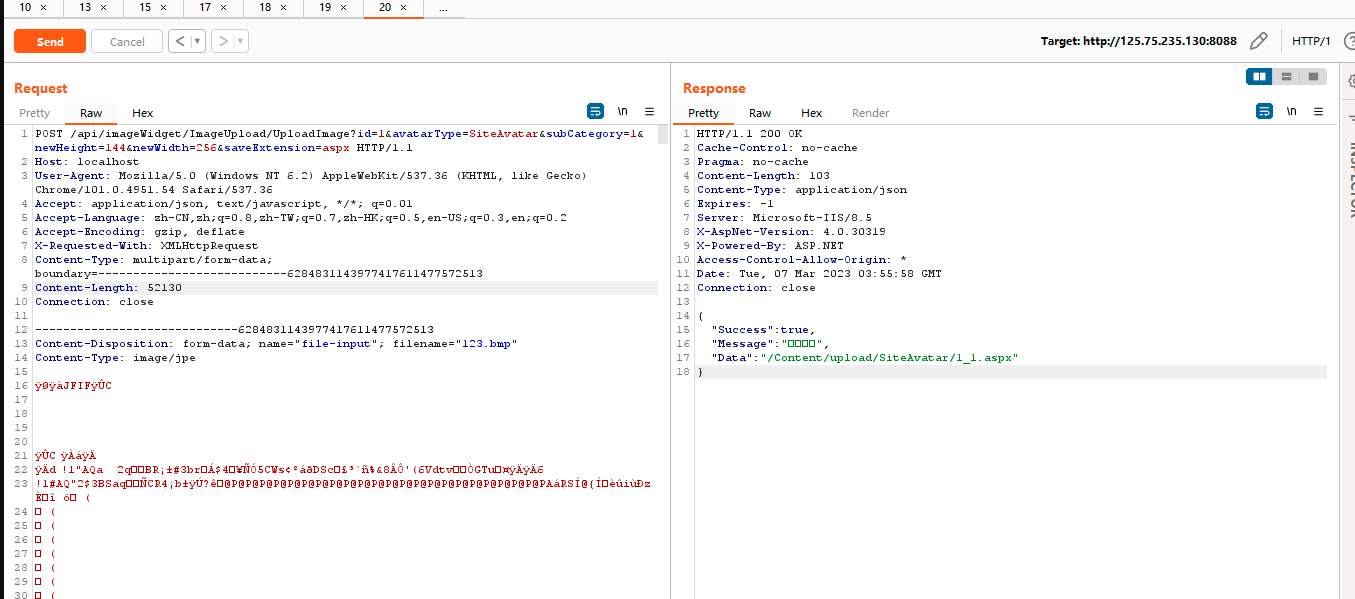This screenshot has width=1355, height=599.
Task: Select Request Raw view tab
Action: tap(91, 113)
